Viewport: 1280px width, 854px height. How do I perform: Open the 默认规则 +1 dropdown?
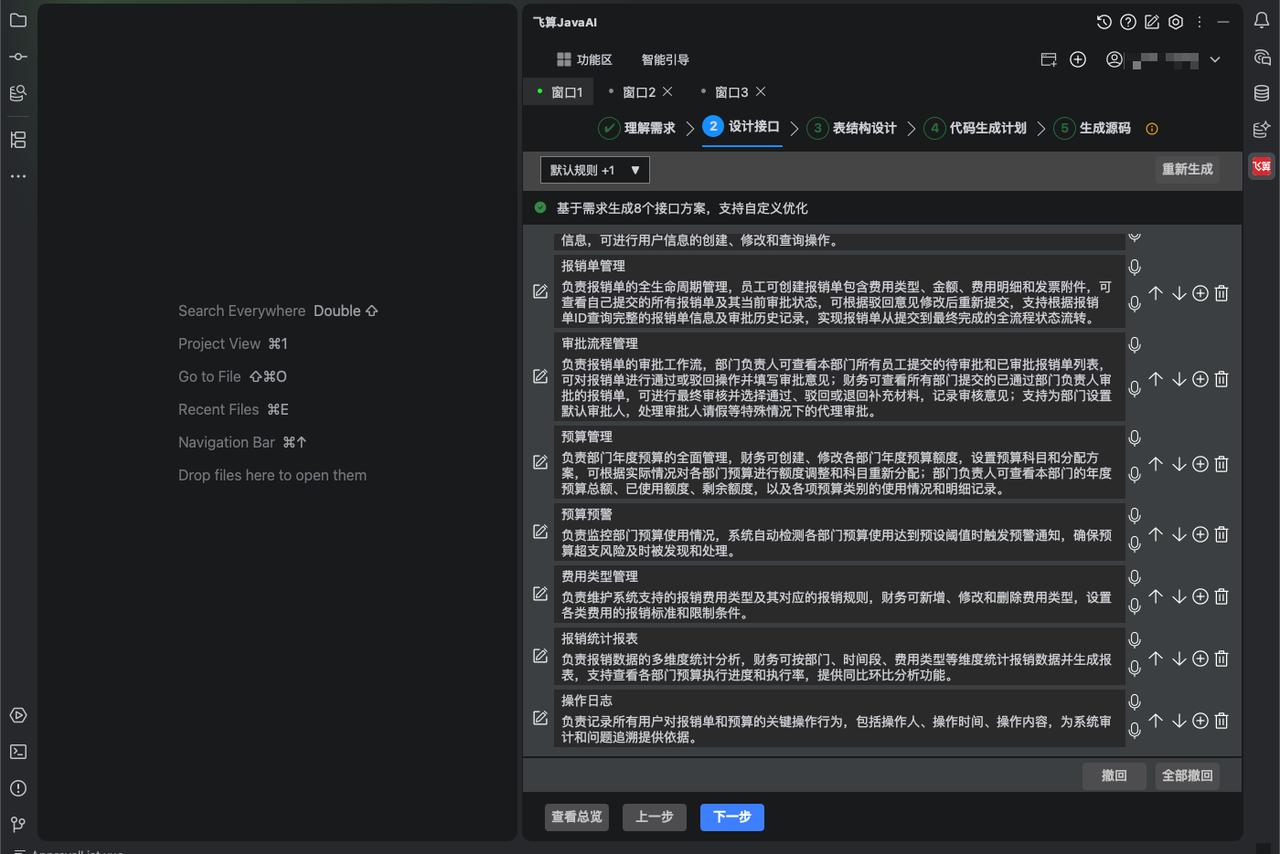coord(595,170)
